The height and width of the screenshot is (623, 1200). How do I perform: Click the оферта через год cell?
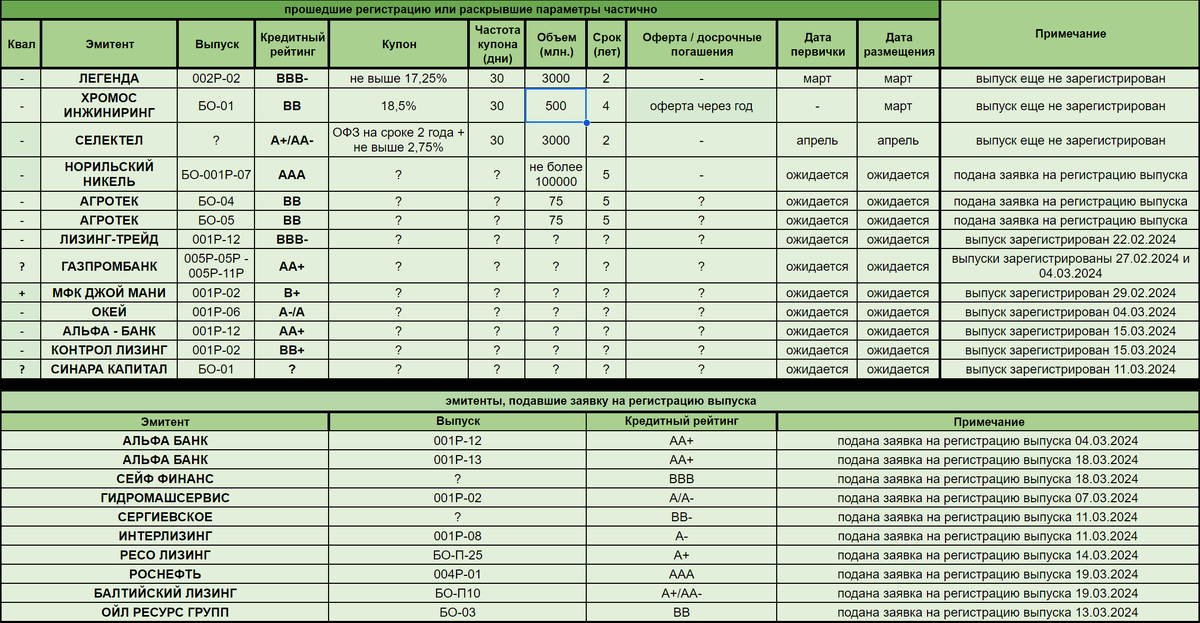tap(701, 105)
